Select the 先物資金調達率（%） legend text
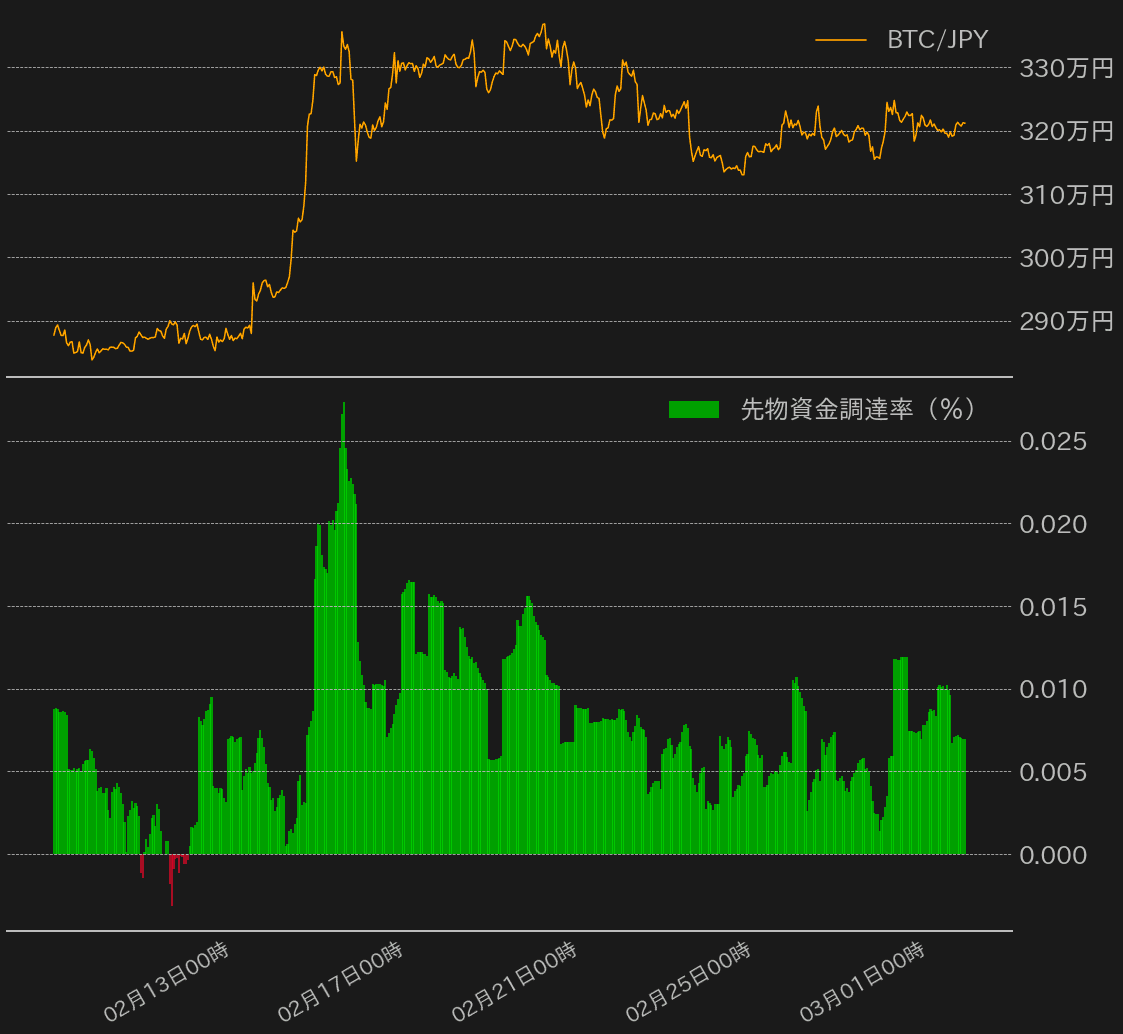This screenshot has width=1123, height=1034. pyautogui.click(x=858, y=409)
